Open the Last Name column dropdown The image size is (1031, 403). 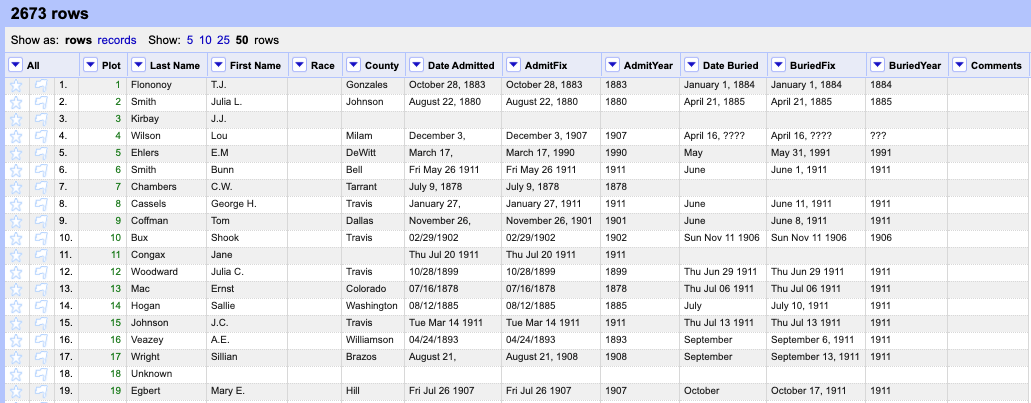[x=138, y=65]
